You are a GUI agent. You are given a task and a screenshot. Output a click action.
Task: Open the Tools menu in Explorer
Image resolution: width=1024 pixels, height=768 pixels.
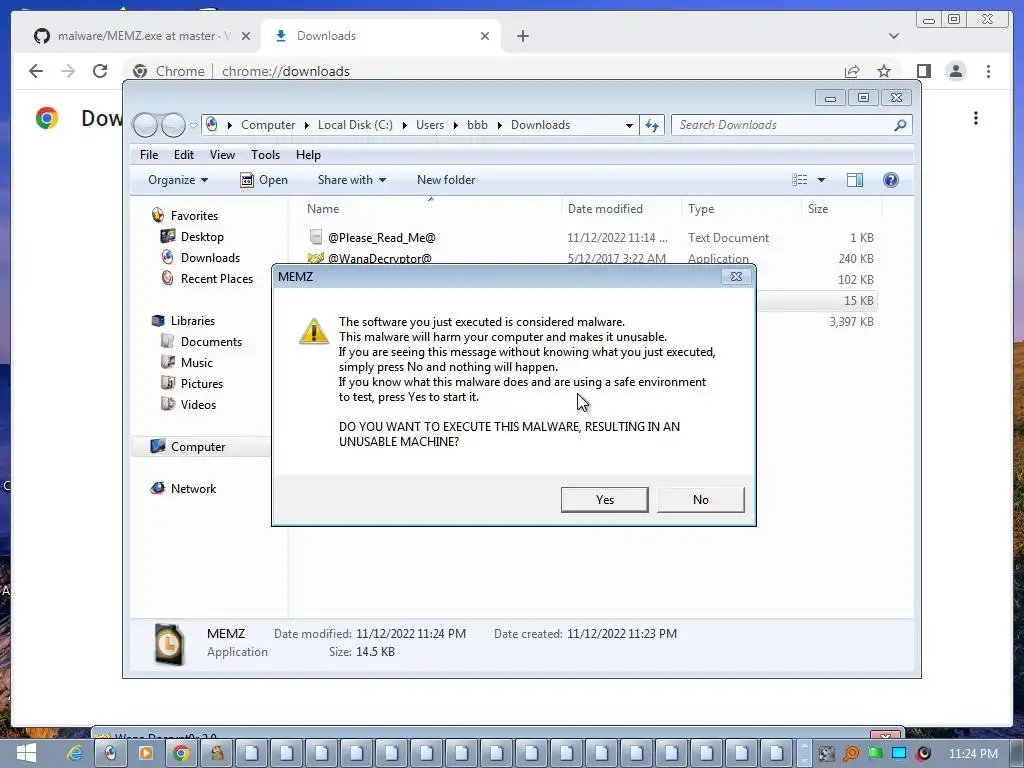[x=265, y=155]
